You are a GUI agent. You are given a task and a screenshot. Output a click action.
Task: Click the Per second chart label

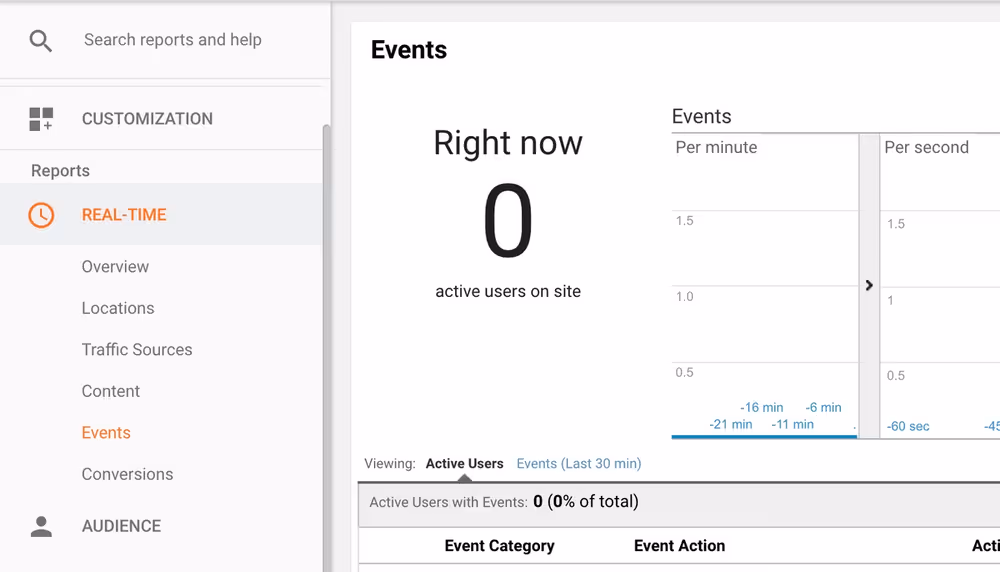coord(927,147)
